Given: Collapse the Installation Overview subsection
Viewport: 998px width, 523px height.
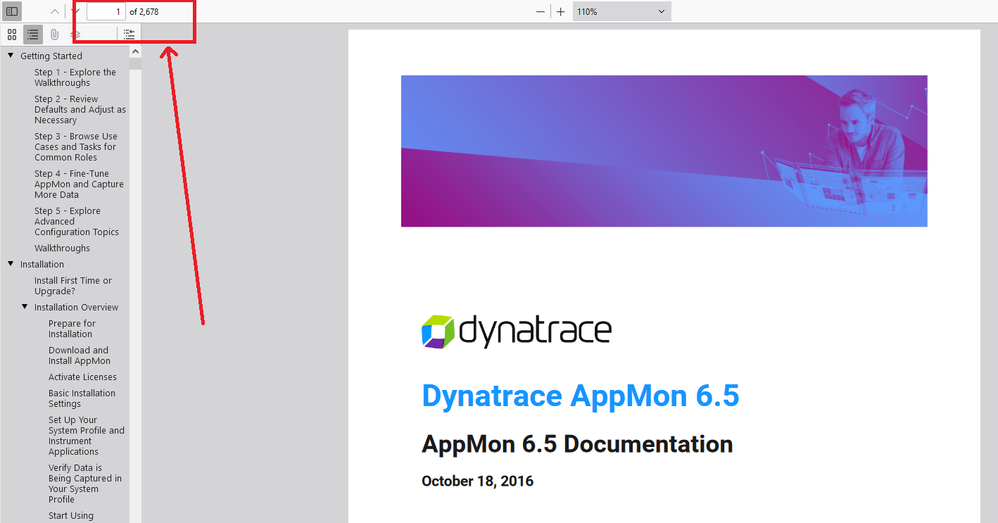Looking at the screenshot, I should point(25,307).
